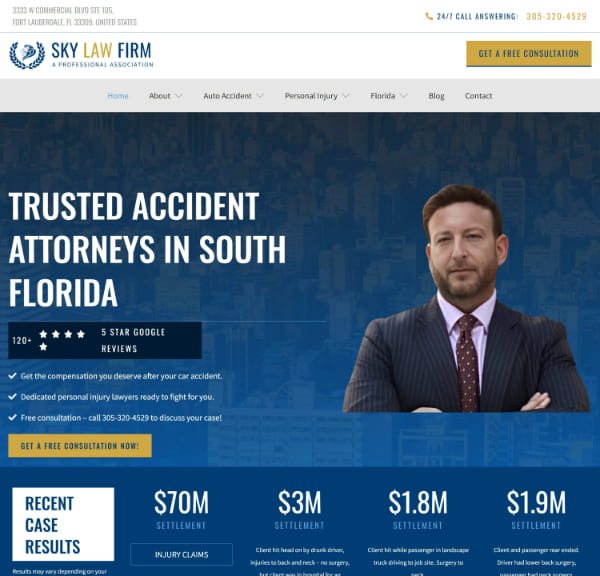Click the attorney portrait photo
This screenshot has height=576, width=600.
click(466, 299)
